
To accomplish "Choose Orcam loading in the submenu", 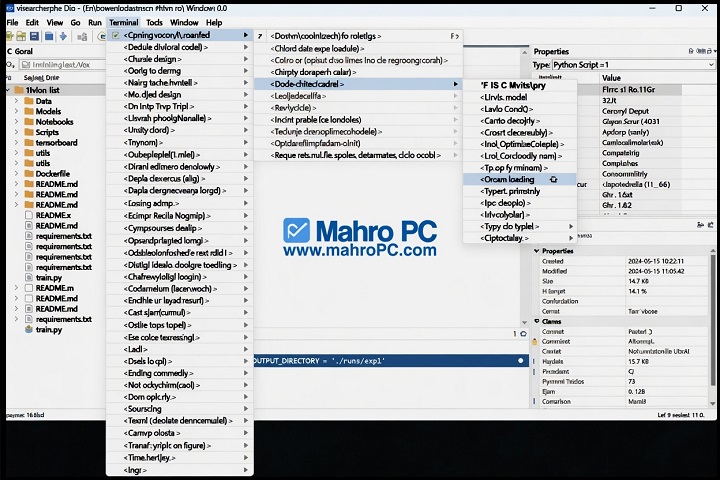I will (520, 180).
